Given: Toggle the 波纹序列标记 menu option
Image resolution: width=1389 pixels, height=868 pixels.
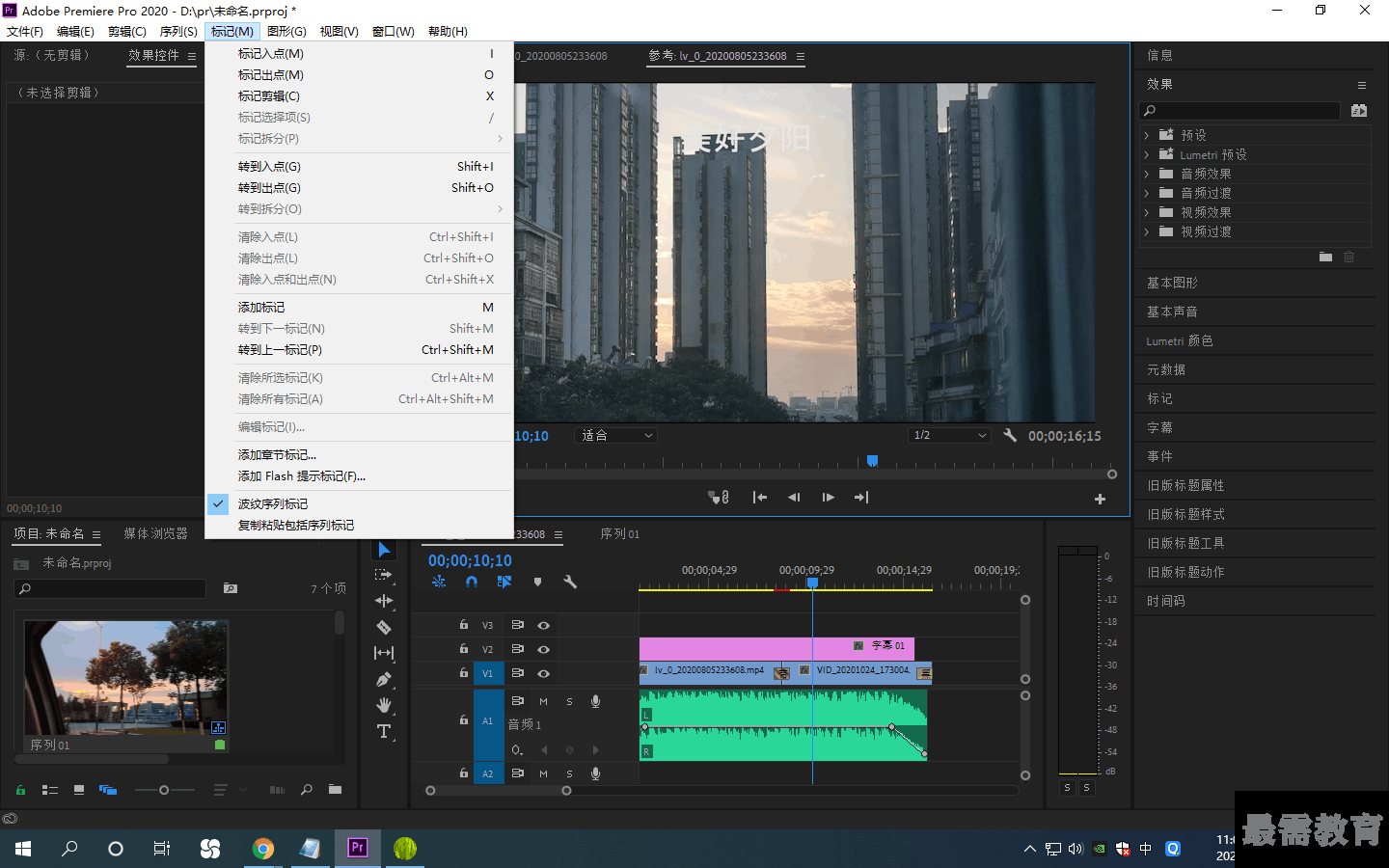Looking at the screenshot, I should coord(359,503).
